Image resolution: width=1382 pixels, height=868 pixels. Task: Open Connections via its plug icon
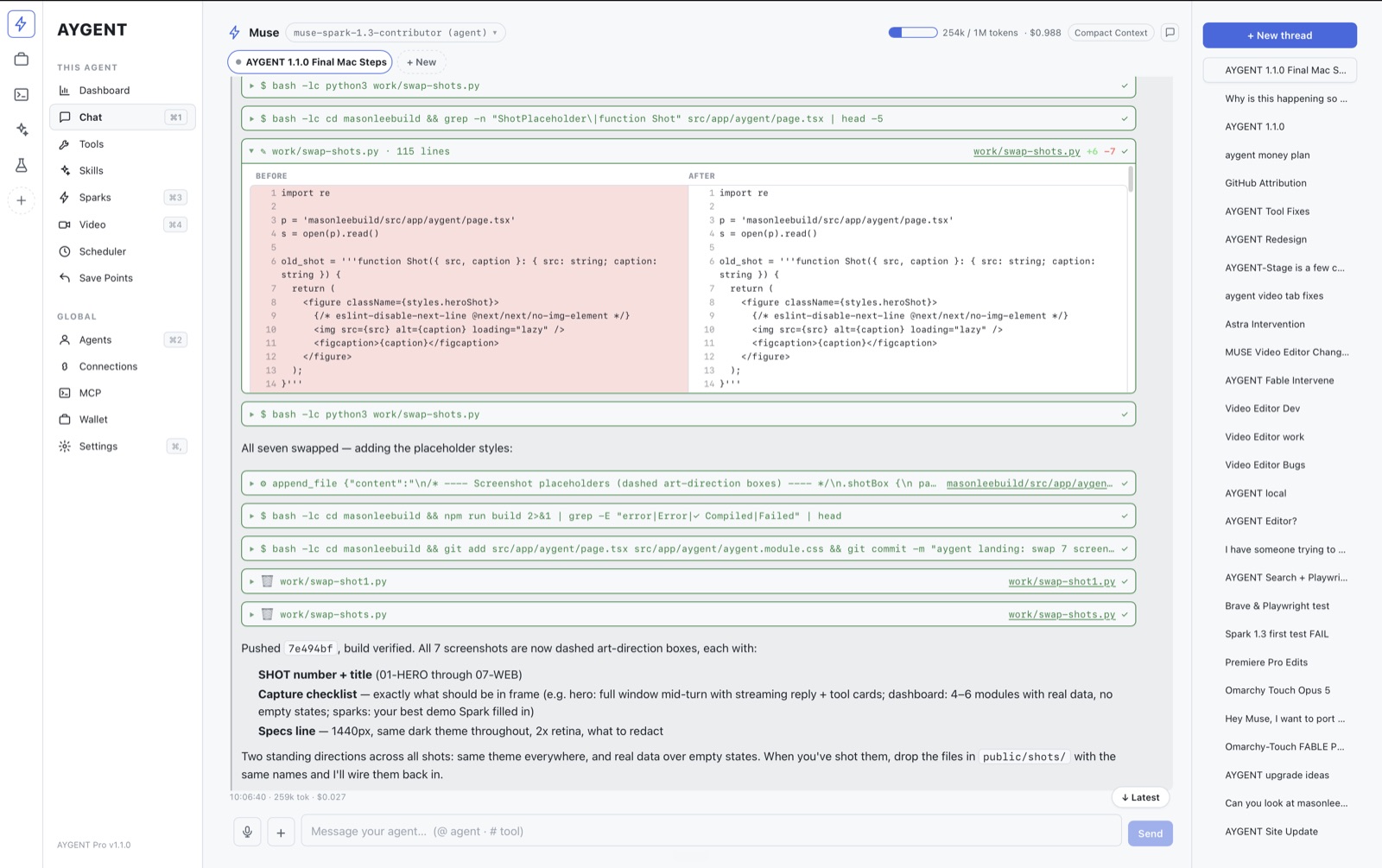[x=65, y=366]
